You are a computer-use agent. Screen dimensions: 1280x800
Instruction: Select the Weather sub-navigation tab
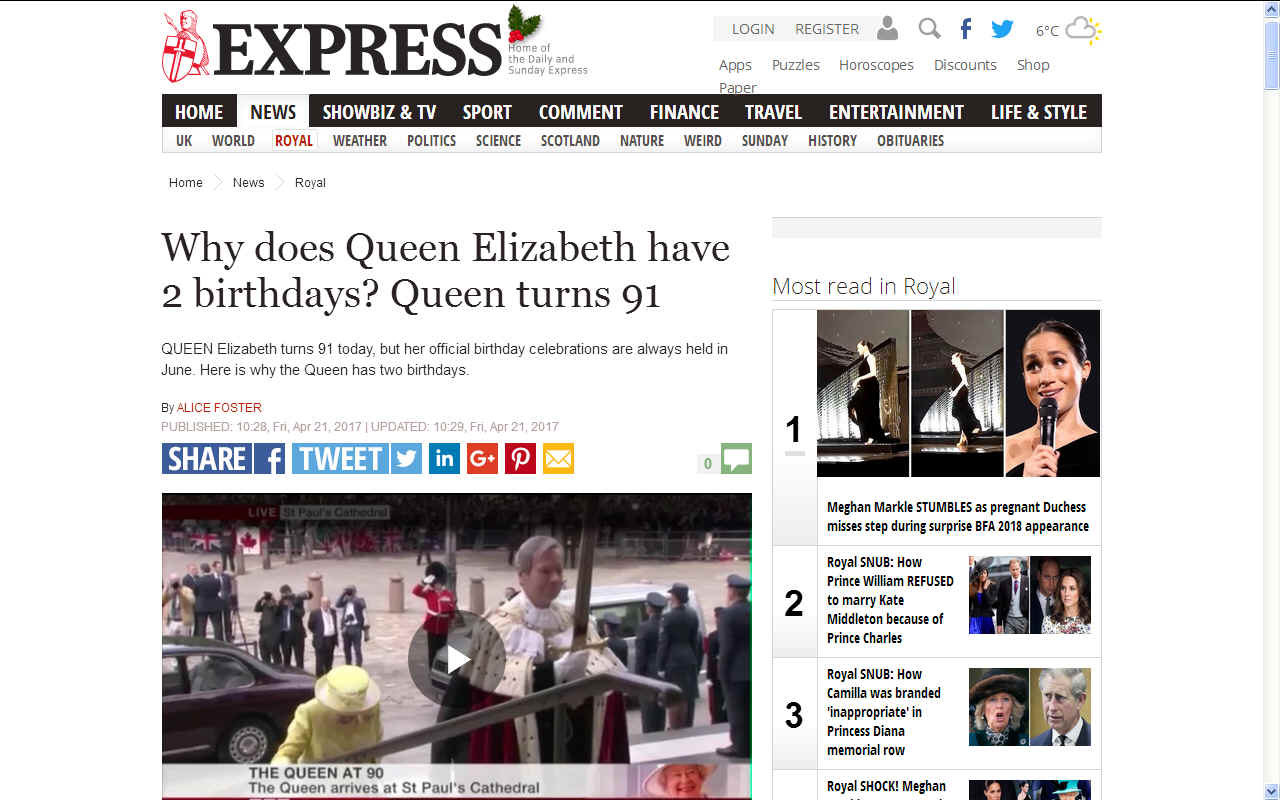click(x=360, y=141)
